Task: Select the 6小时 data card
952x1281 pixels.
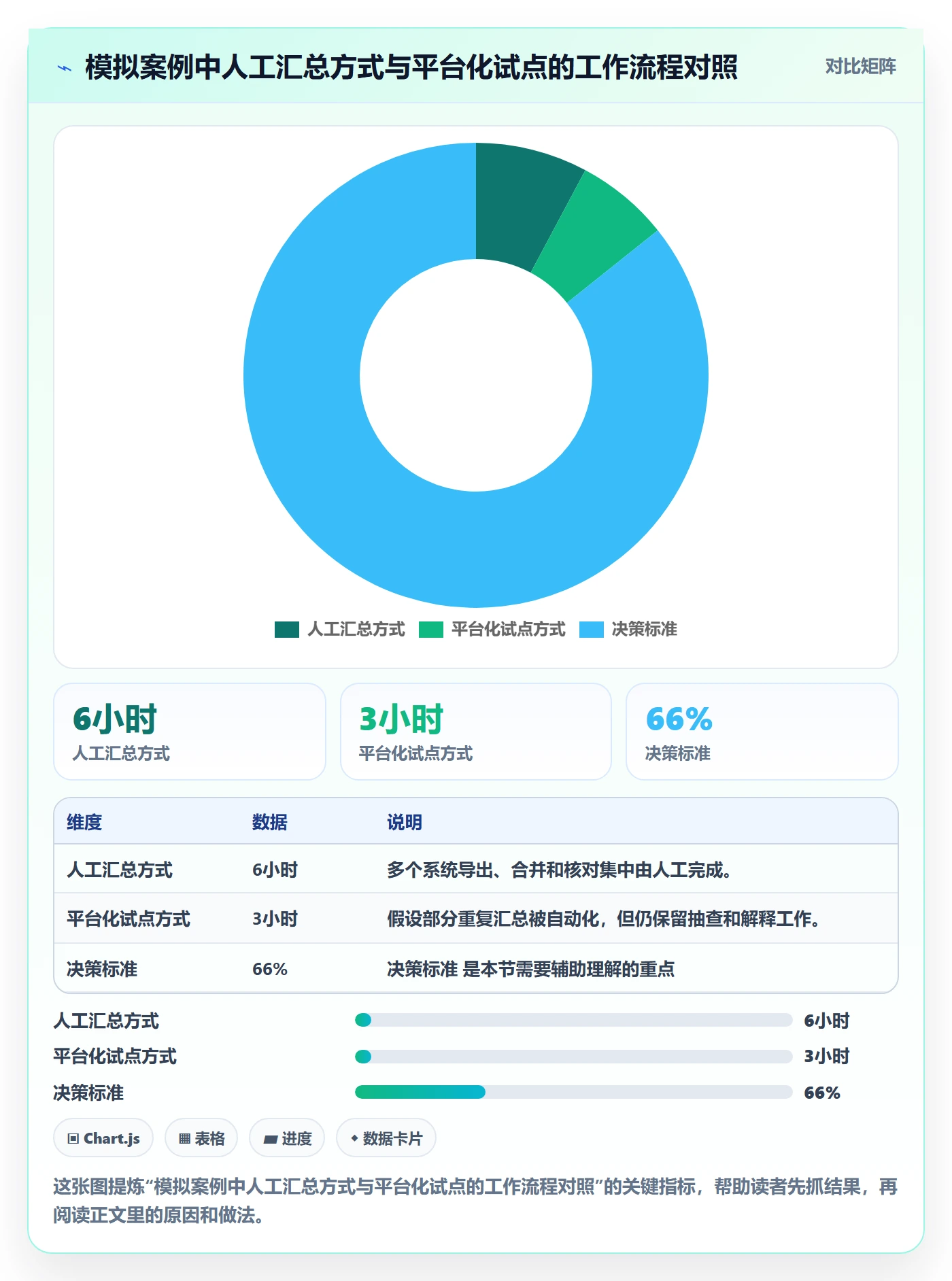Action: [190, 732]
